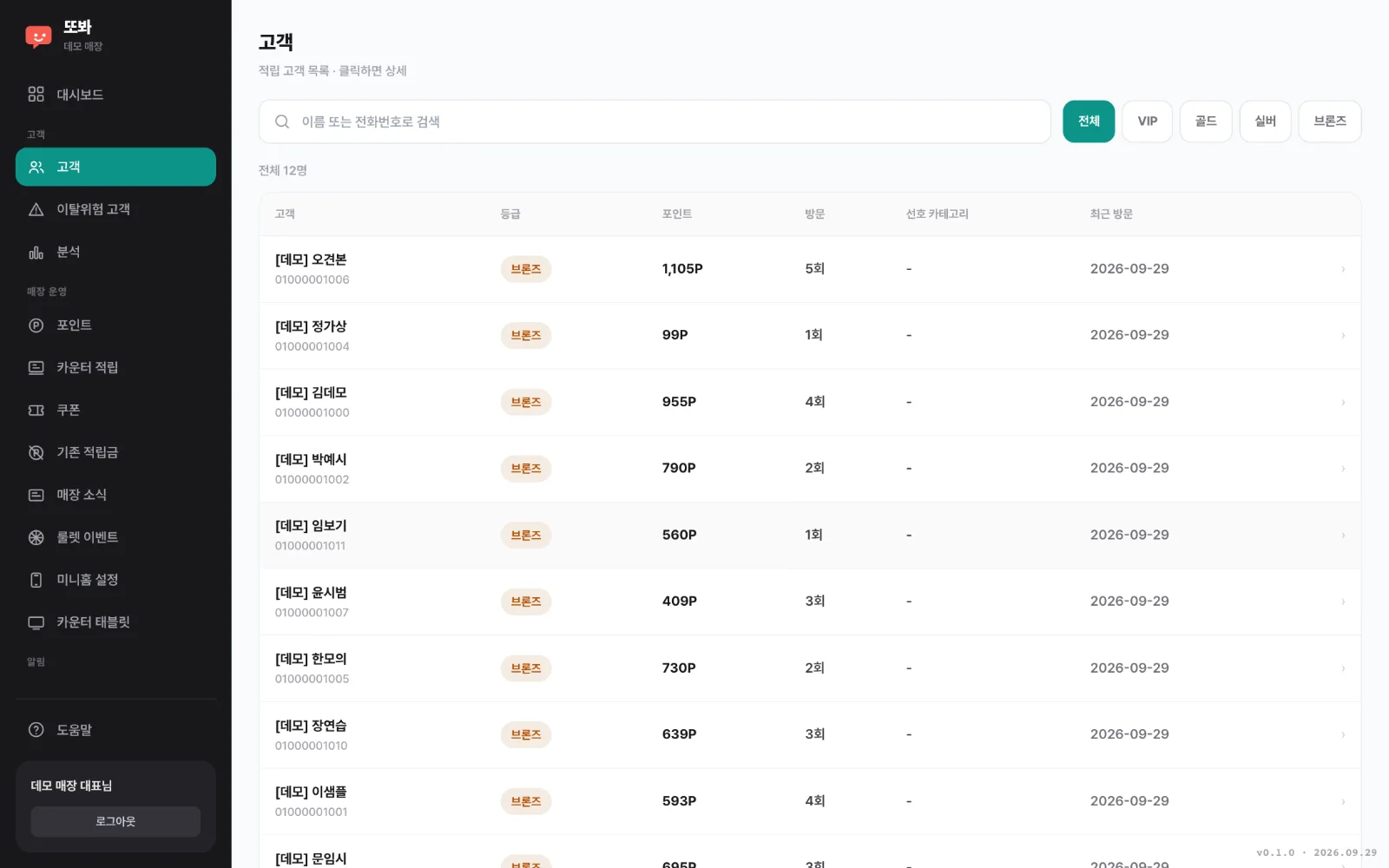Filter customers by 실버 grade
The image size is (1389, 868).
click(1265, 122)
